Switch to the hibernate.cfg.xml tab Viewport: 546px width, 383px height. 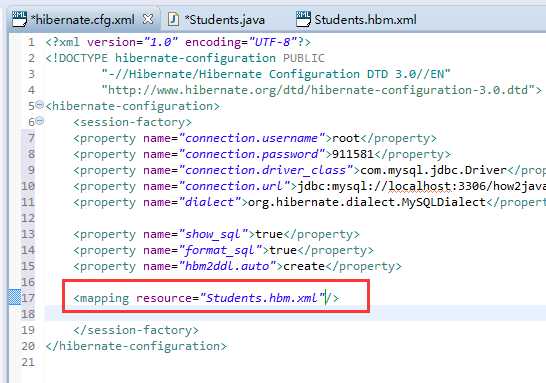[83, 19]
